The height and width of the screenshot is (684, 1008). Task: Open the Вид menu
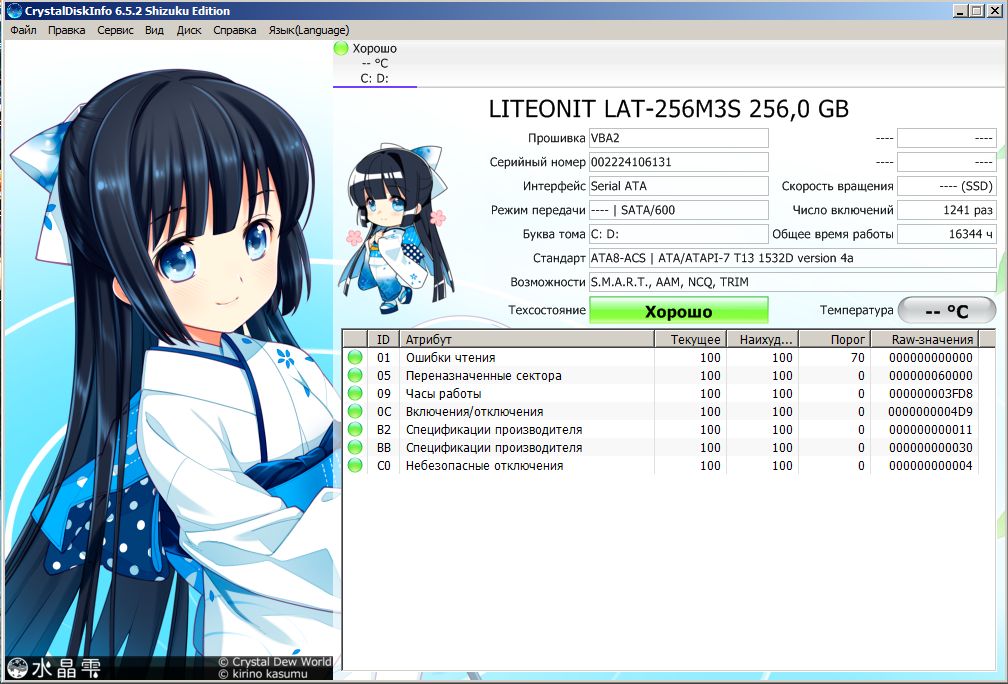pyautogui.click(x=154, y=30)
